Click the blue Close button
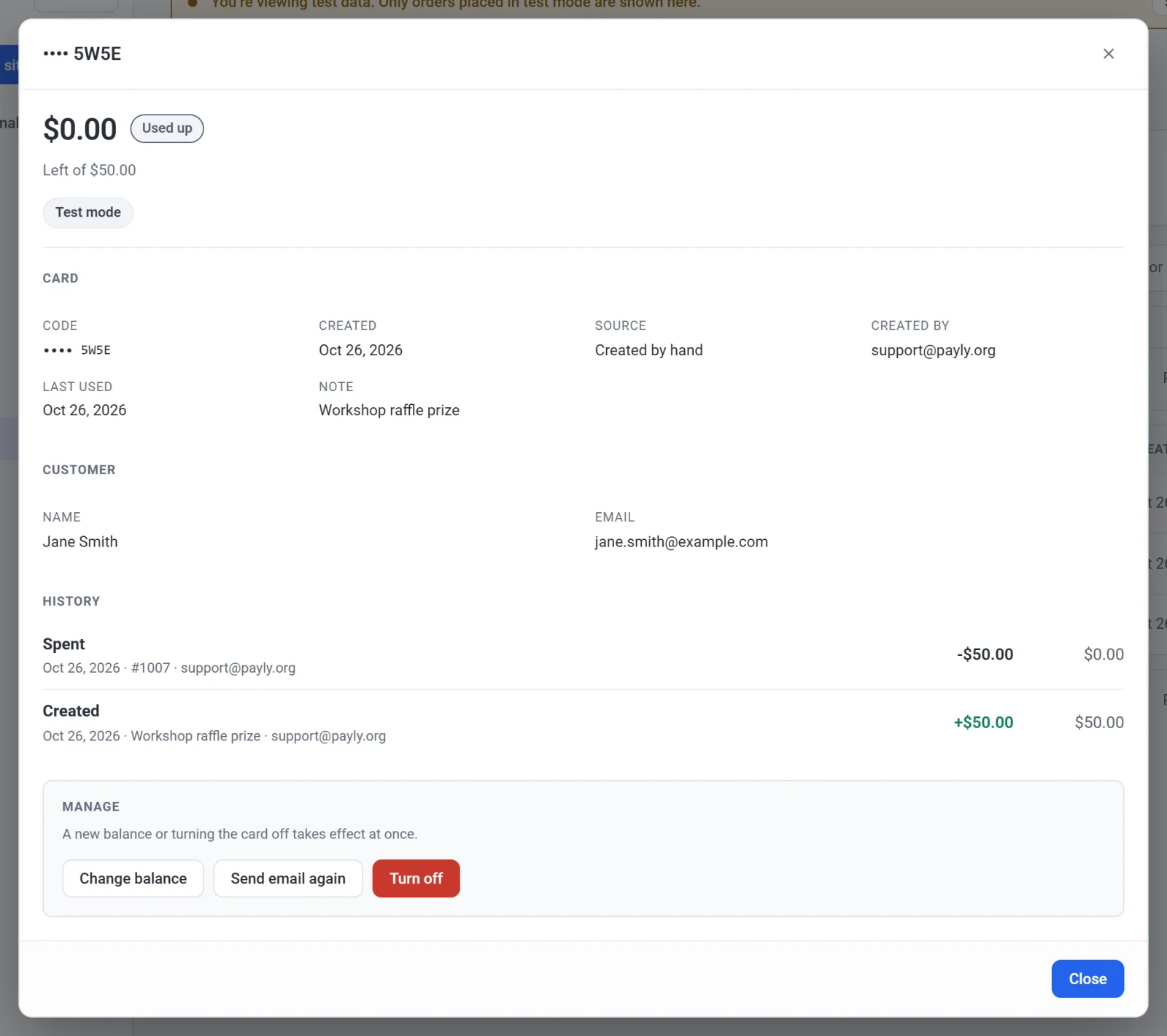1167x1036 pixels. (1087, 979)
